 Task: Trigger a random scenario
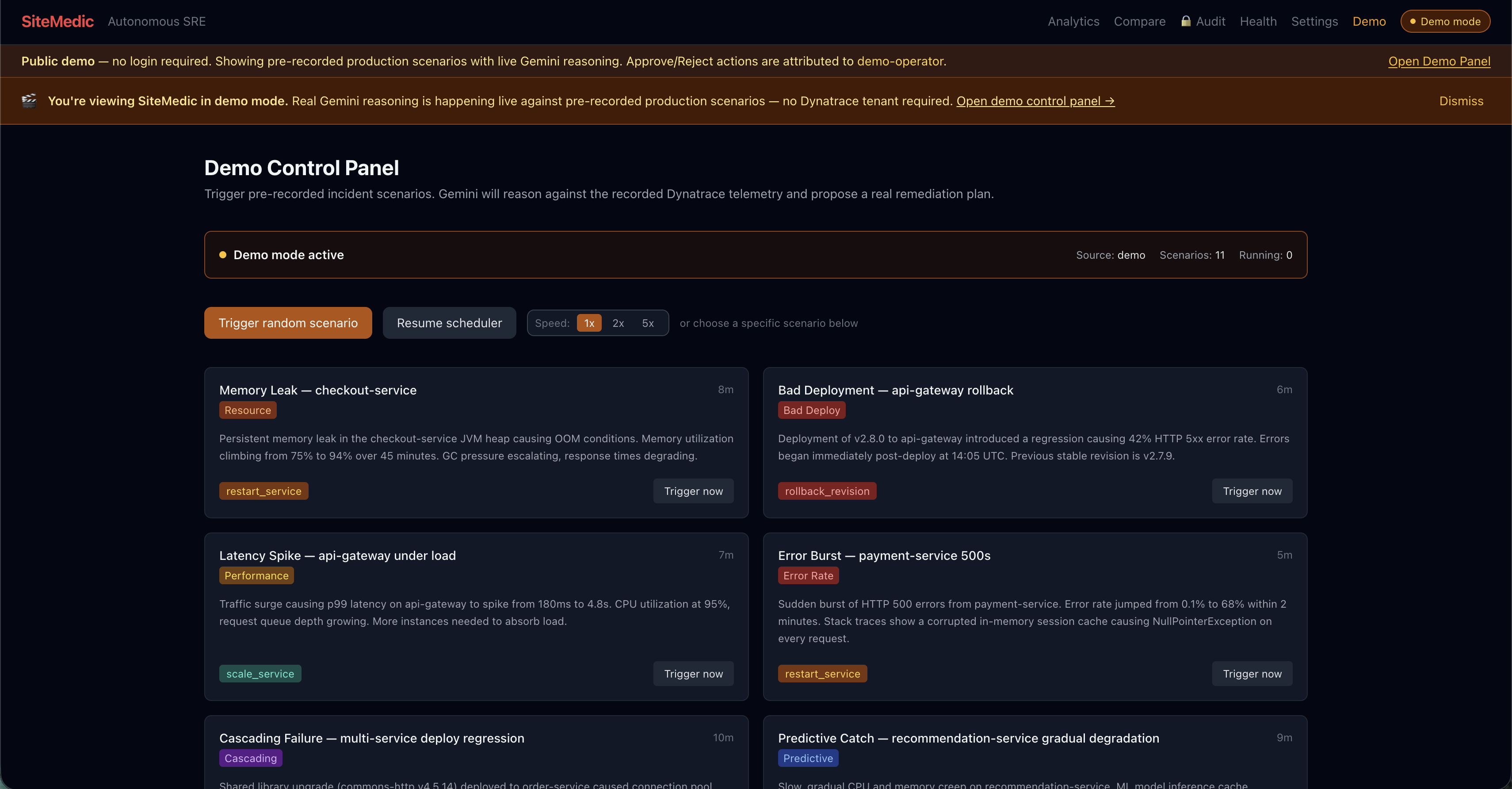pos(288,323)
